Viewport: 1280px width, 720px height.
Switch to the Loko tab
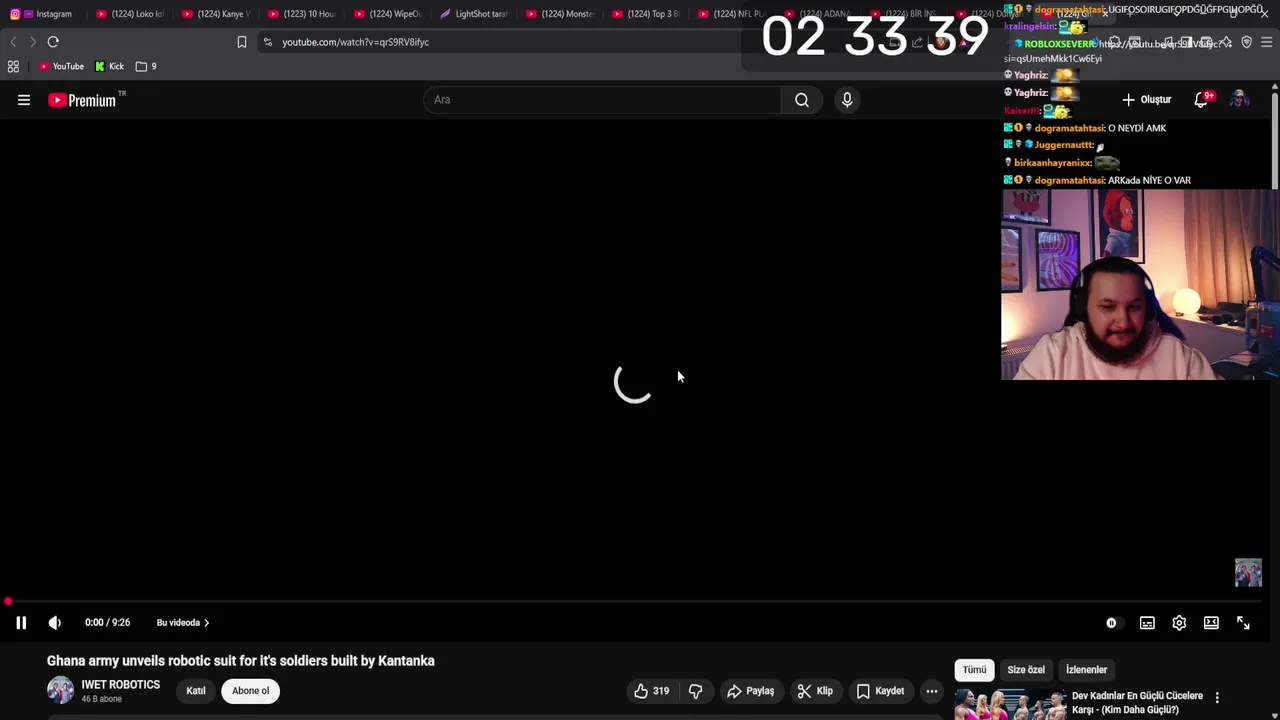pos(130,14)
